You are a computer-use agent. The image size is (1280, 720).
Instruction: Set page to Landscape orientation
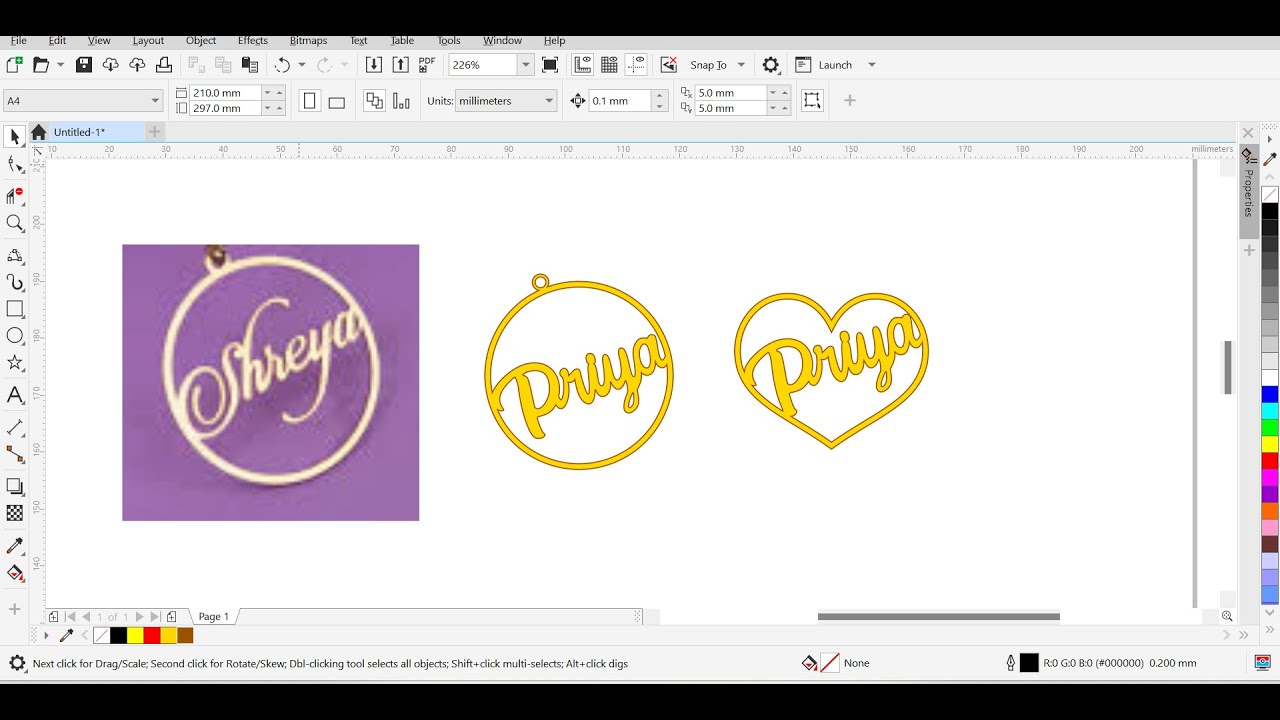click(x=337, y=101)
